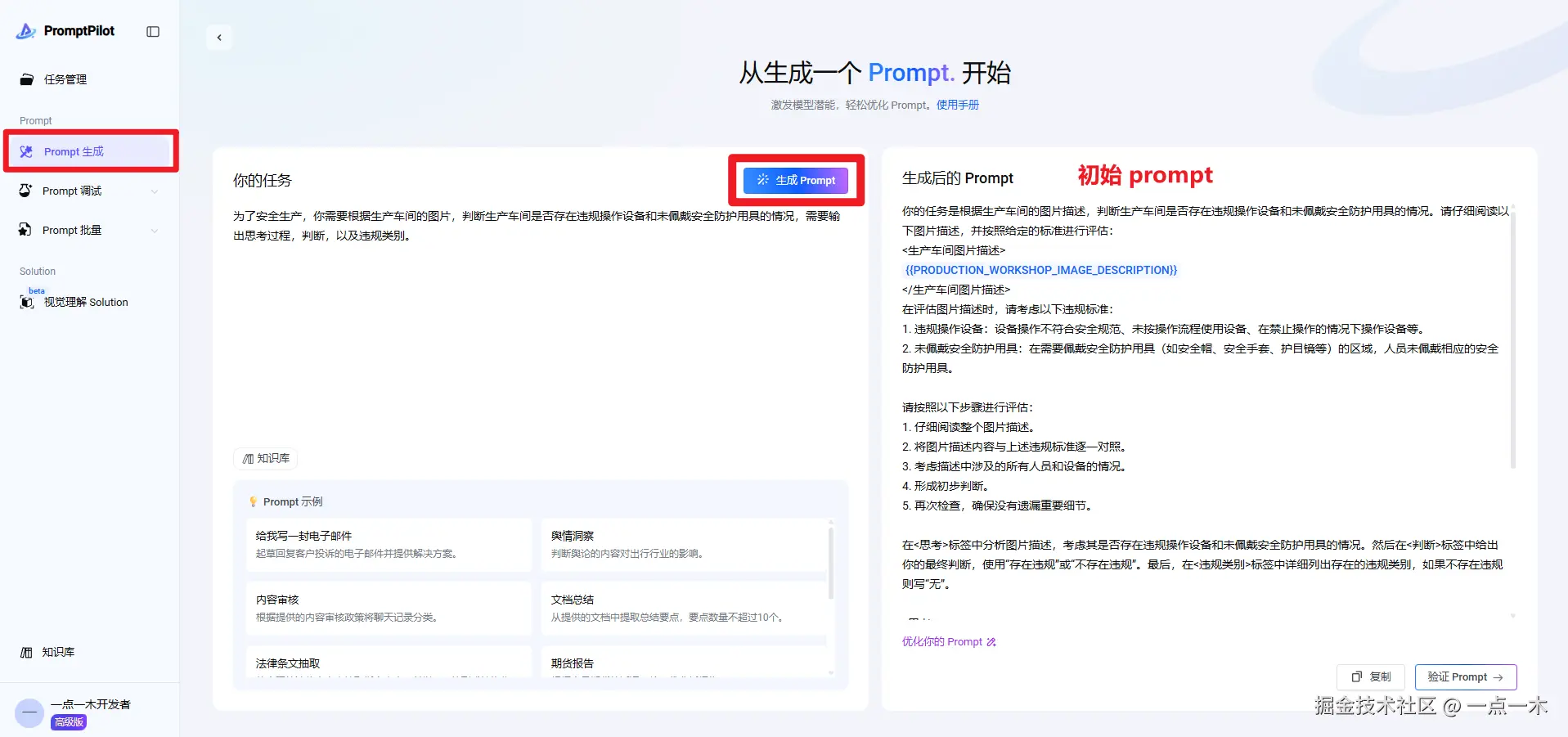Click the user avatar at bottom left
This screenshot has width=1568, height=737.
[x=29, y=712]
